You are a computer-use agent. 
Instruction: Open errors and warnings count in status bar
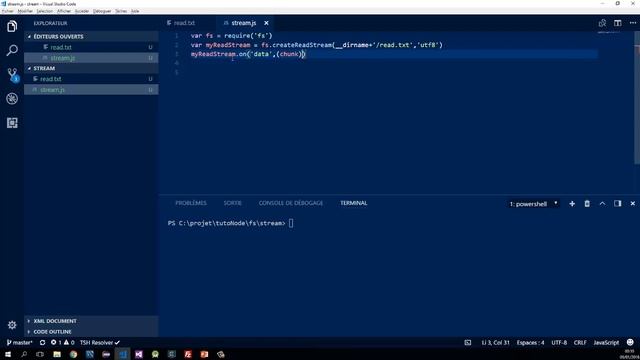(x=62, y=342)
